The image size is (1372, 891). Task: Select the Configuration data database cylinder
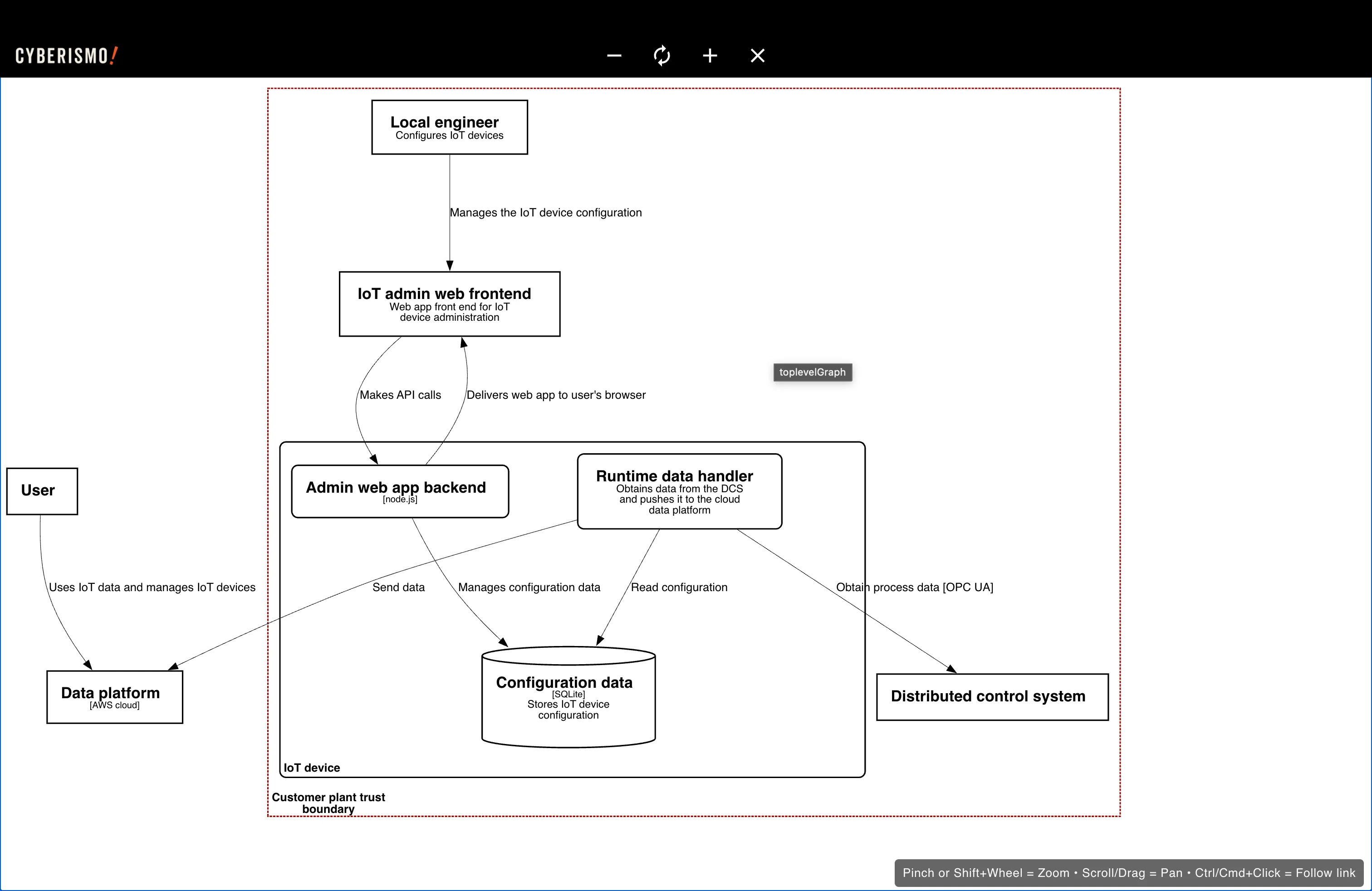click(568, 697)
